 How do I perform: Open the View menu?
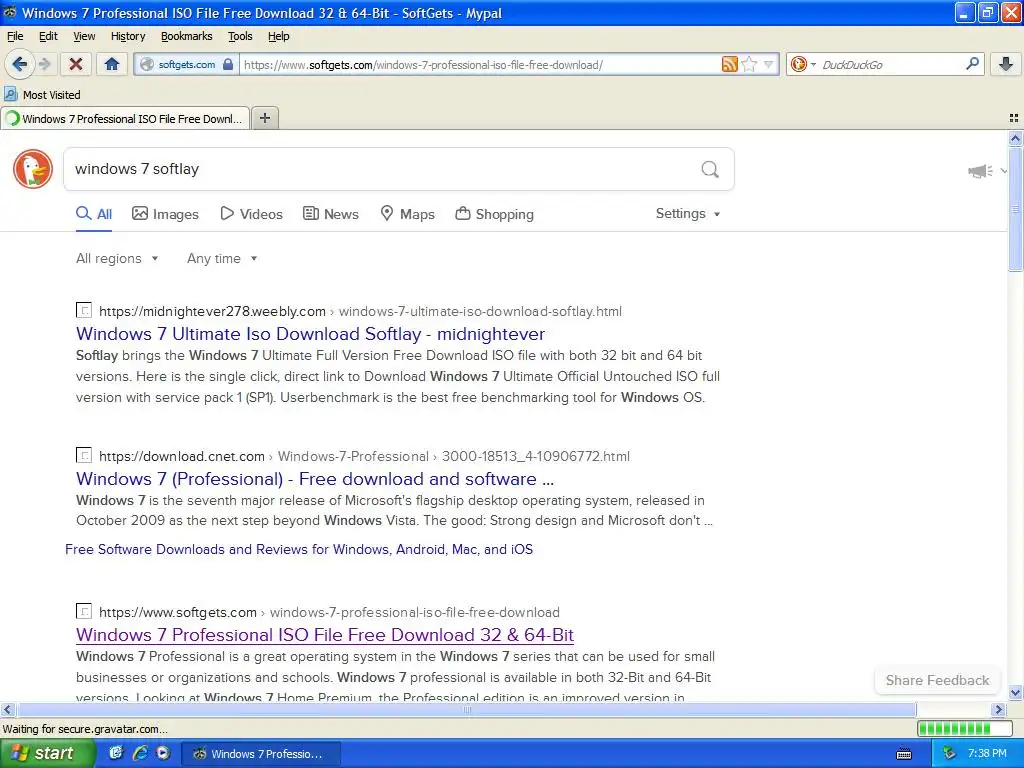pyautogui.click(x=84, y=36)
